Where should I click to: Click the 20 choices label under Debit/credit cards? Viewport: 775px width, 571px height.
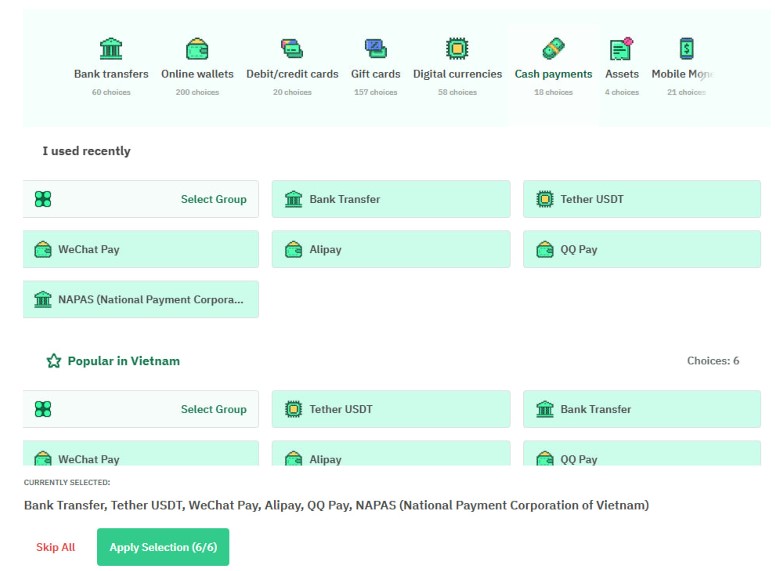292,92
